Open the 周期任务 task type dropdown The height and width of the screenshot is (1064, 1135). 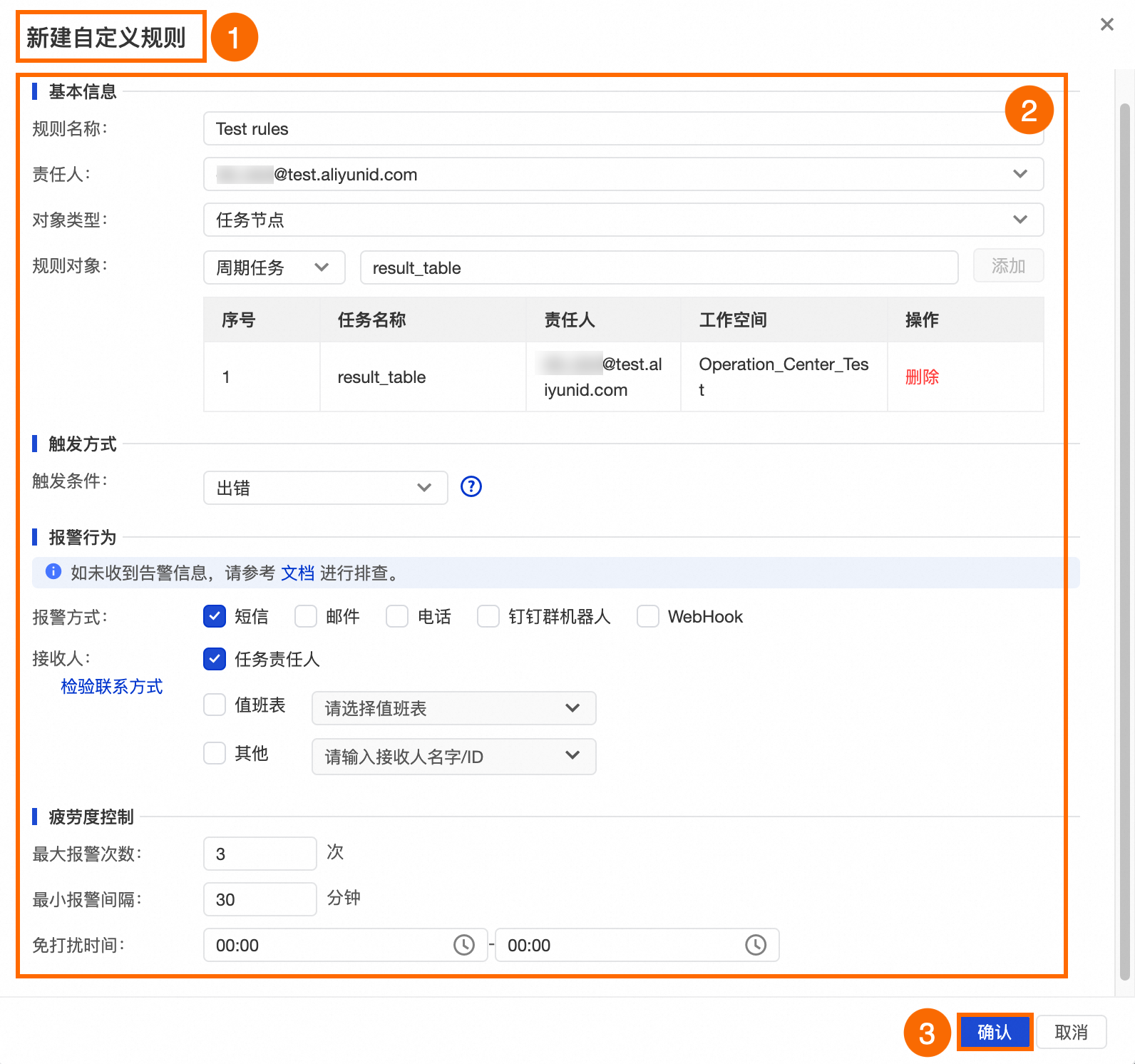tap(274, 267)
